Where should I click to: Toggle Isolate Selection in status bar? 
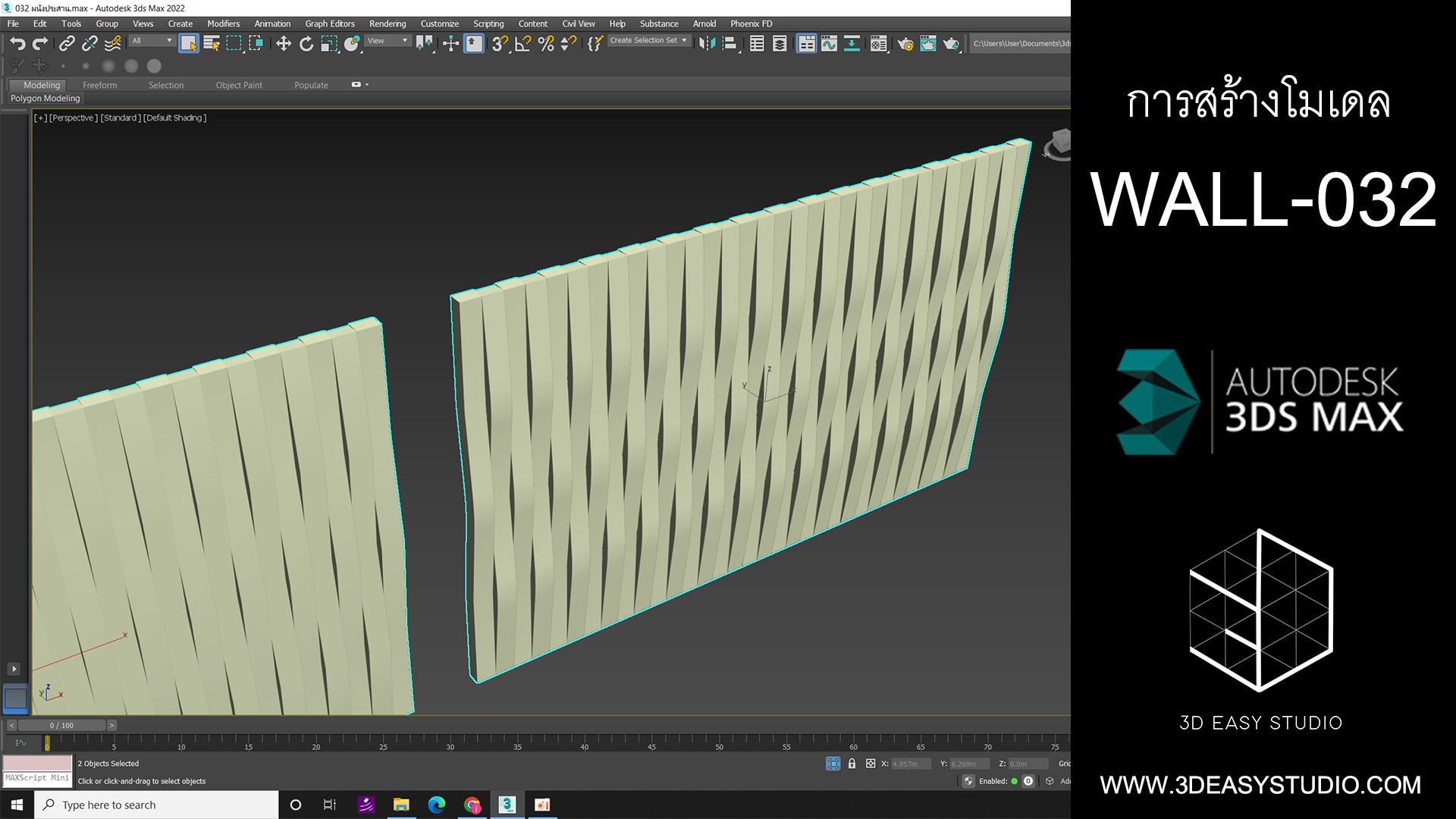(833, 764)
